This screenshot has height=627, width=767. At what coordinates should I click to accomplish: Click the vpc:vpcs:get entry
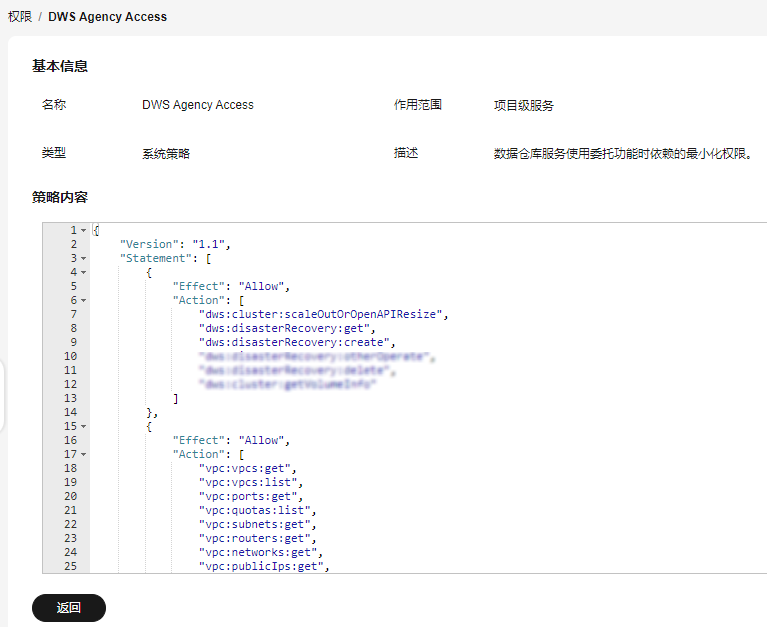[248, 469]
